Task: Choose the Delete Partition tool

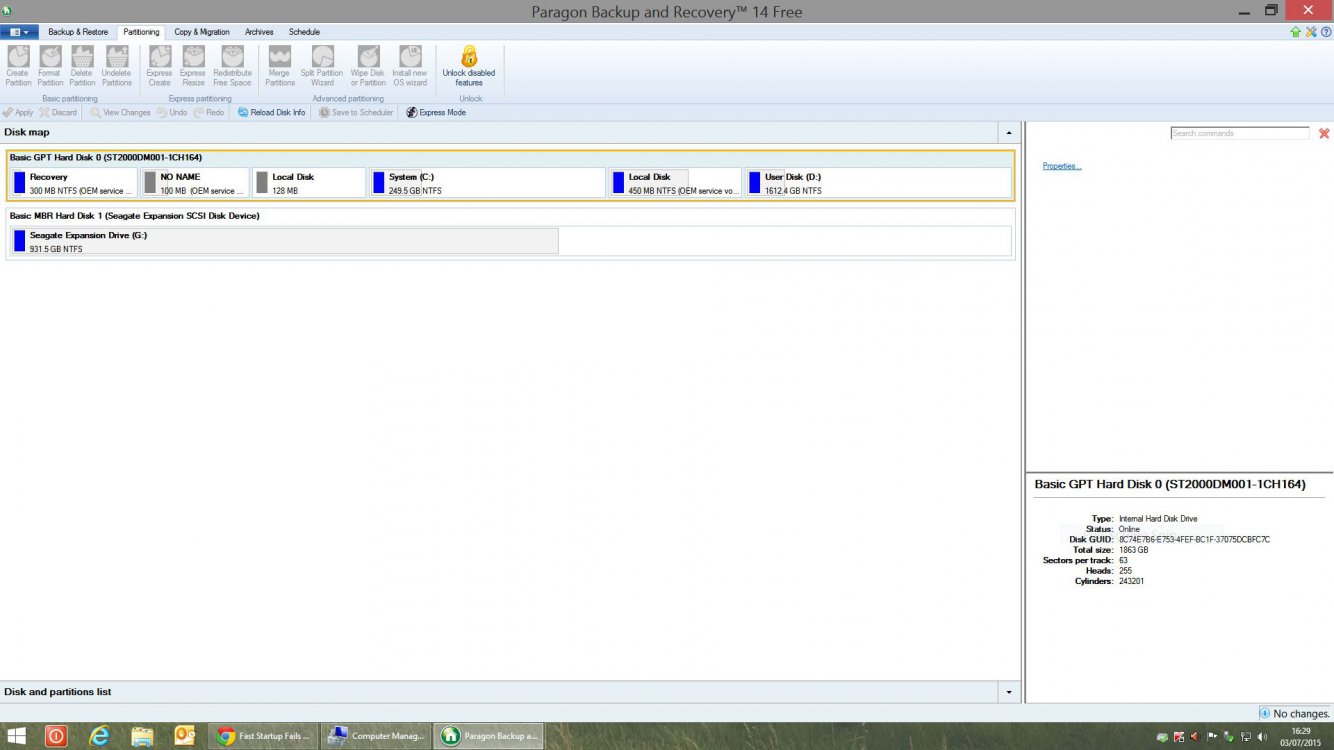Action: click(82, 66)
